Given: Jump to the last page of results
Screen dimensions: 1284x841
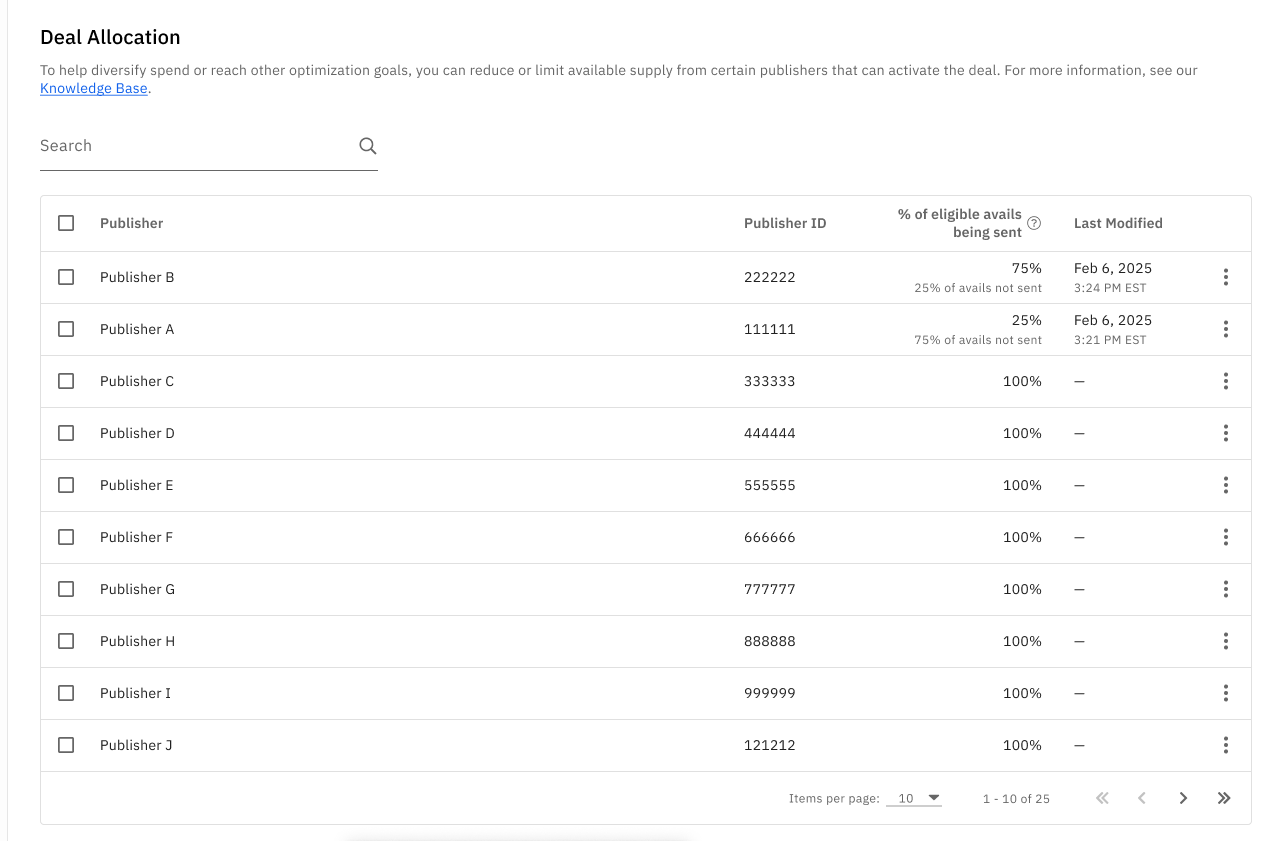Looking at the screenshot, I should 1224,798.
